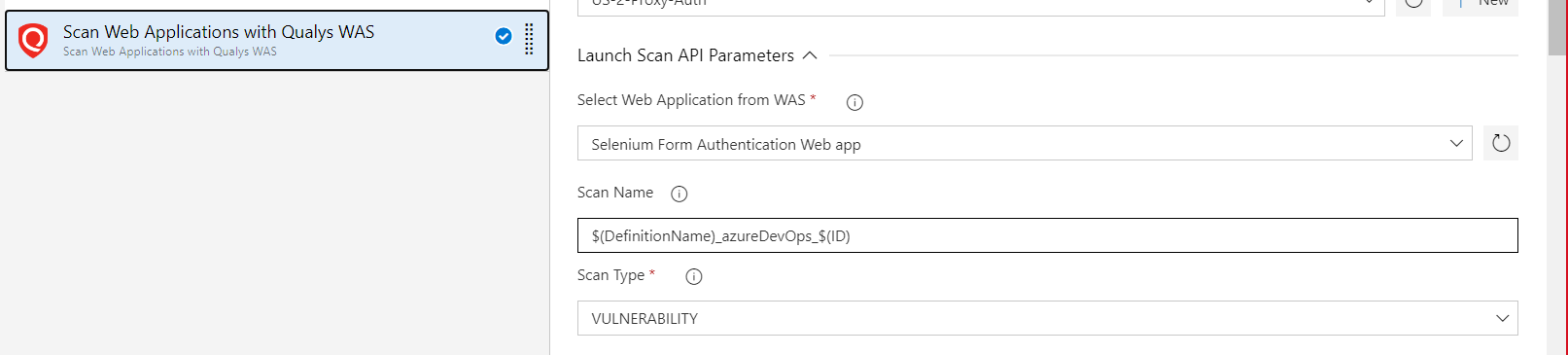Click the Scan Type label
Image resolution: width=1568 pixels, height=355 pixels.
tap(610, 275)
